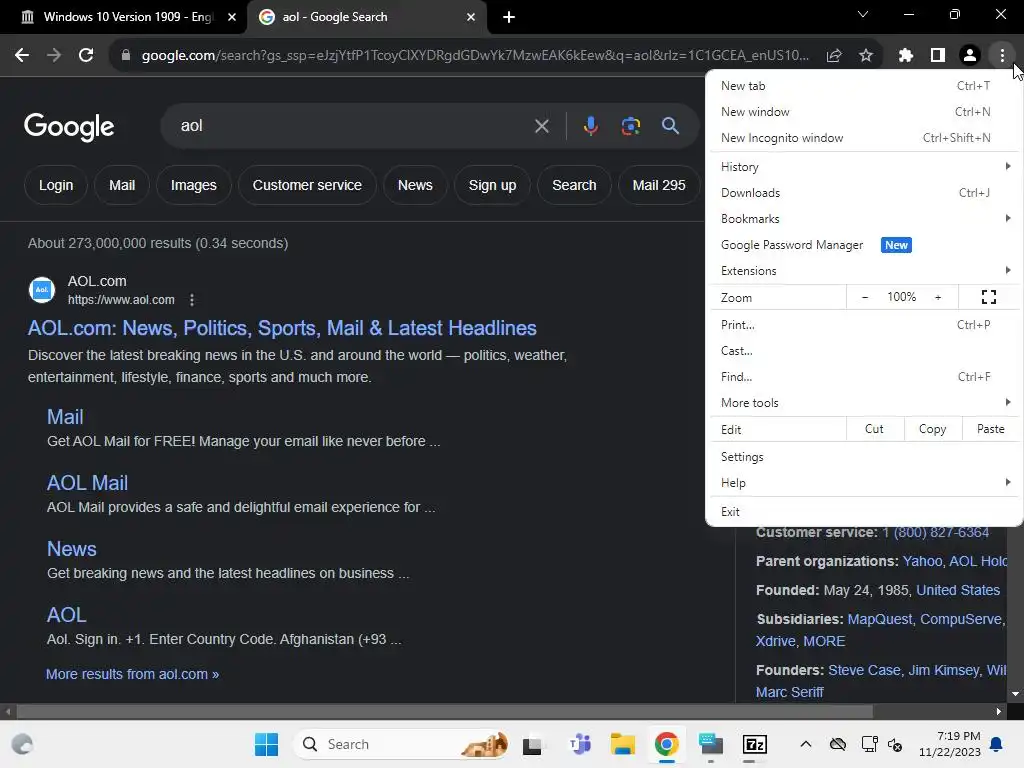Open 7-Zip from the taskbar

pyautogui.click(x=754, y=744)
